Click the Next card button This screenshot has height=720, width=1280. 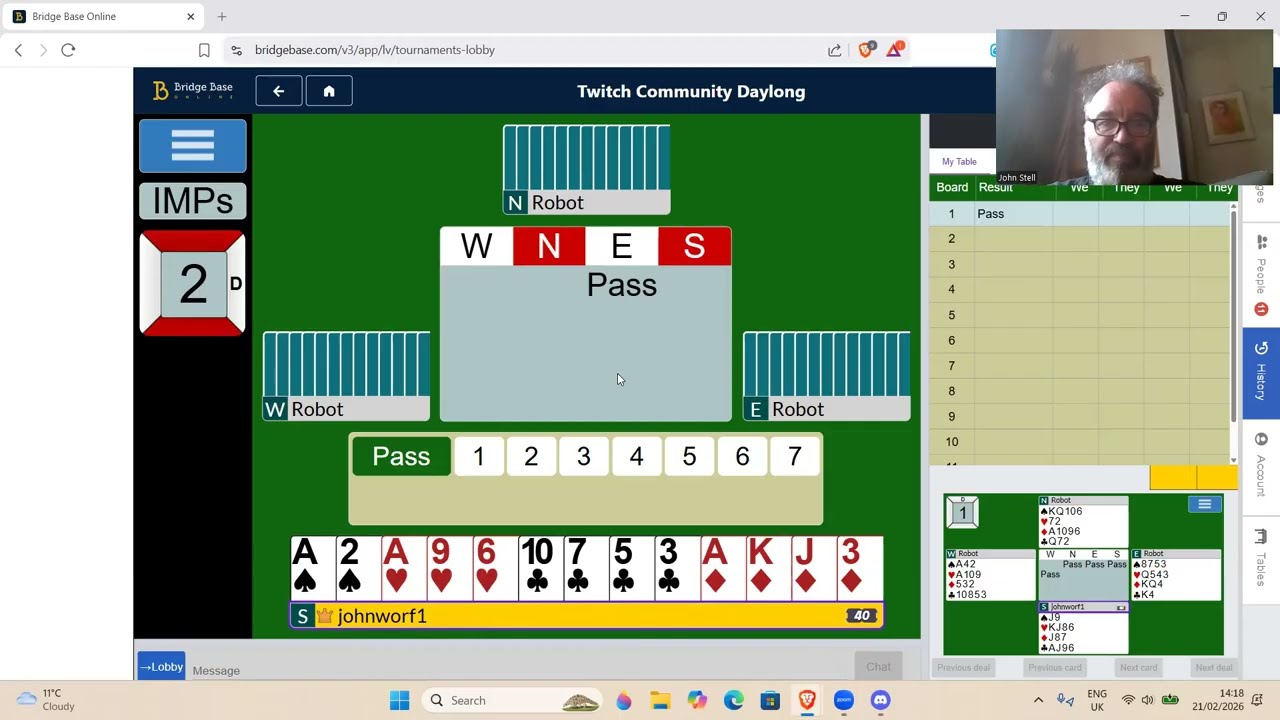tap(1138, 668)
